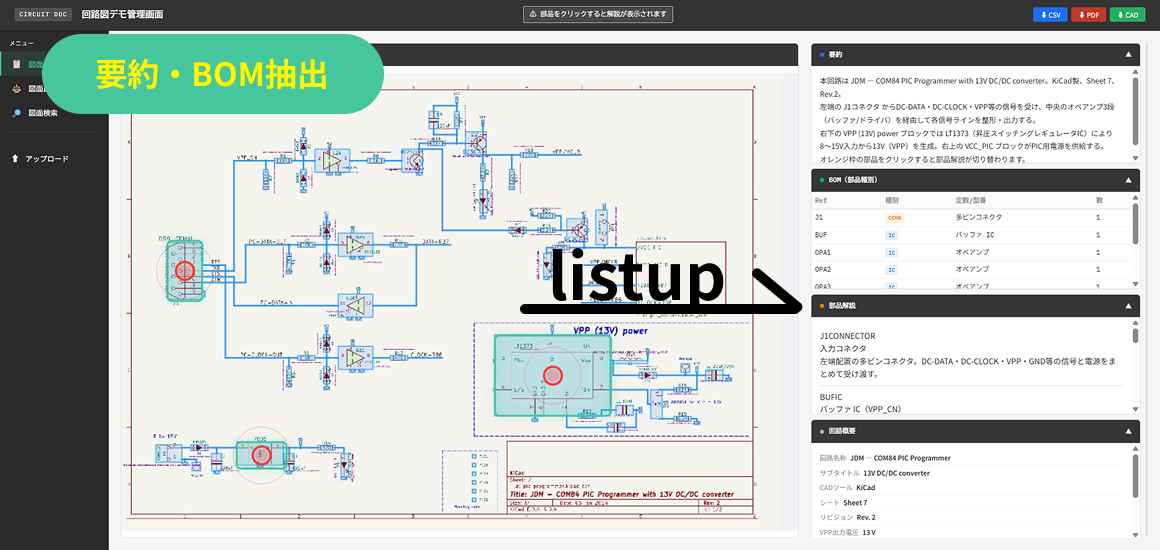
Task: Select the J1 connector red marker
Action: 185,271
